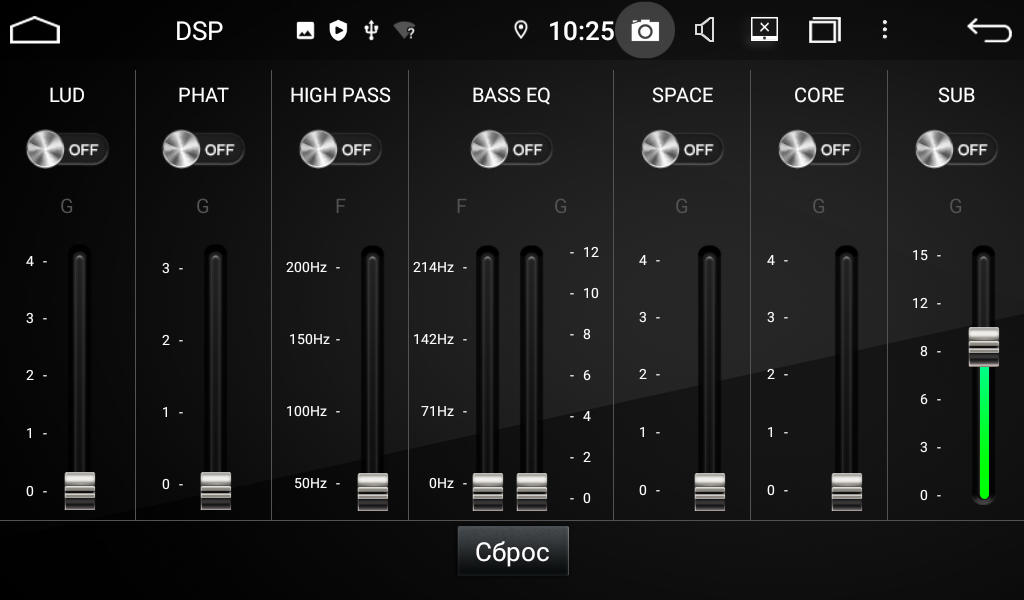The width and height of the screenshot is (1024, 600).
Task: Click the HIGH PASS frequency slider knob
Action: point(373,491)
